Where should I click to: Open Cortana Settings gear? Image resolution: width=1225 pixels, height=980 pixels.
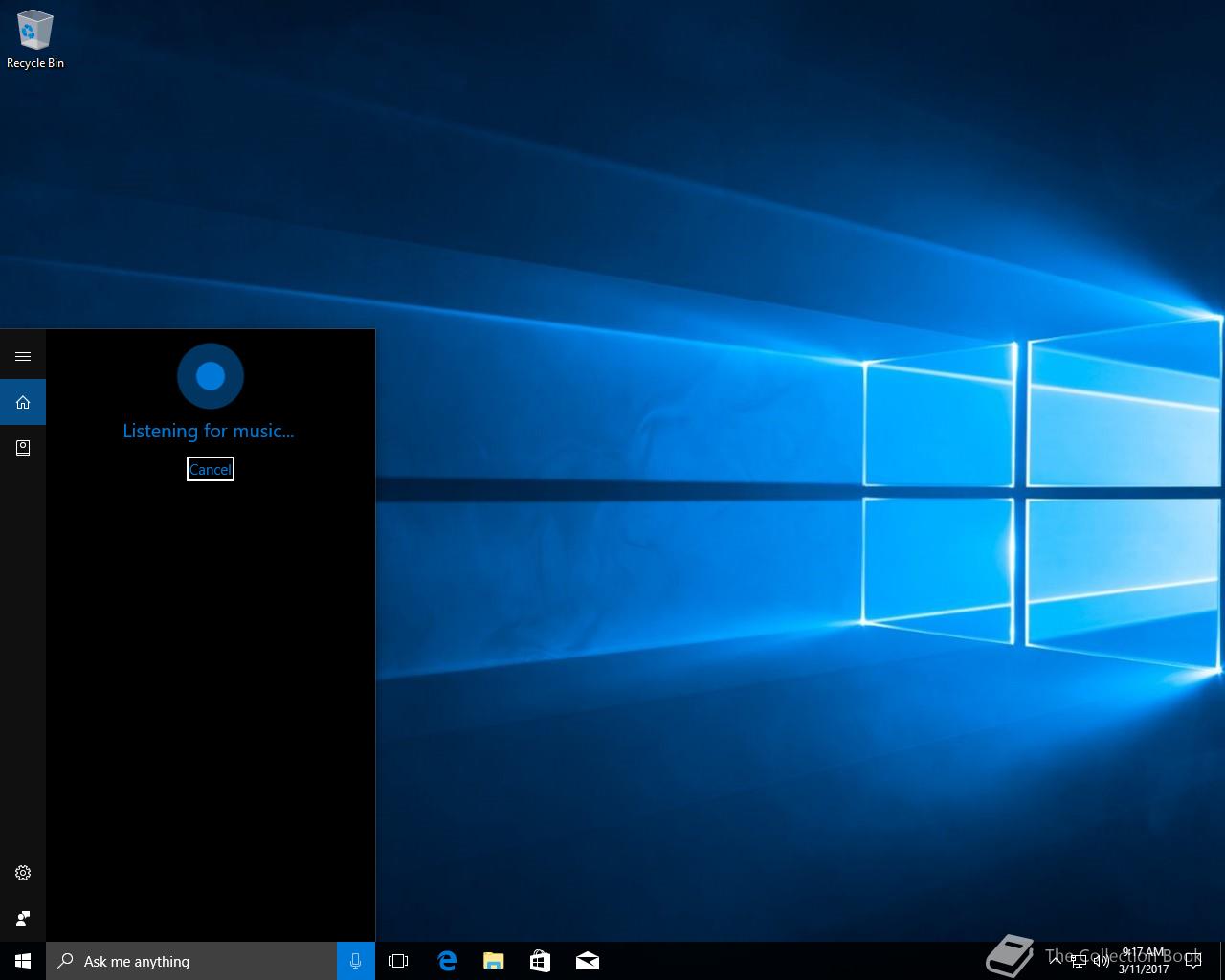23,873
